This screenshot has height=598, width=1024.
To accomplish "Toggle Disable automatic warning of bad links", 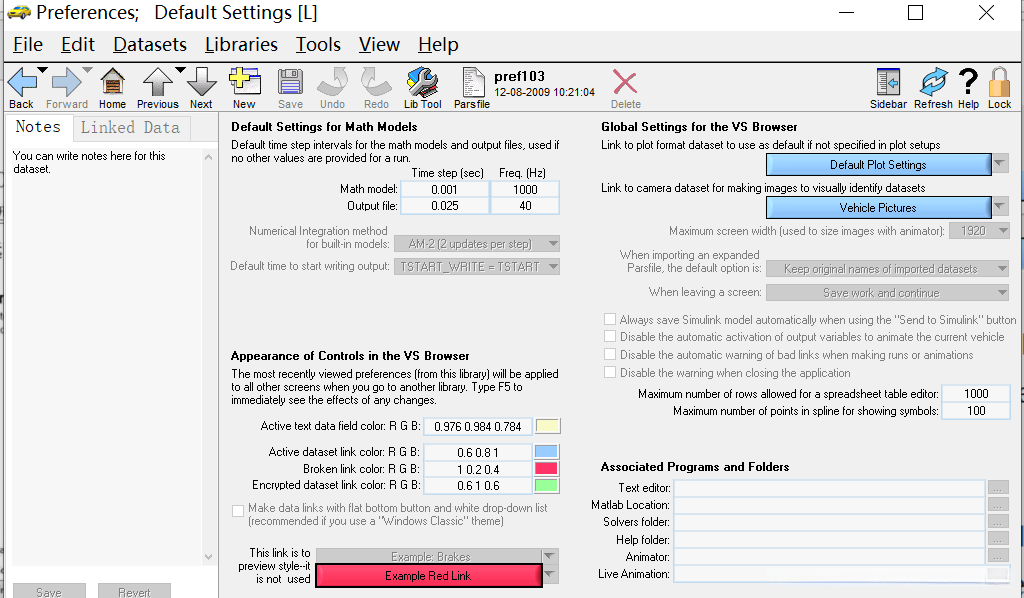I will pyautogui.click(x=610, y=354).
